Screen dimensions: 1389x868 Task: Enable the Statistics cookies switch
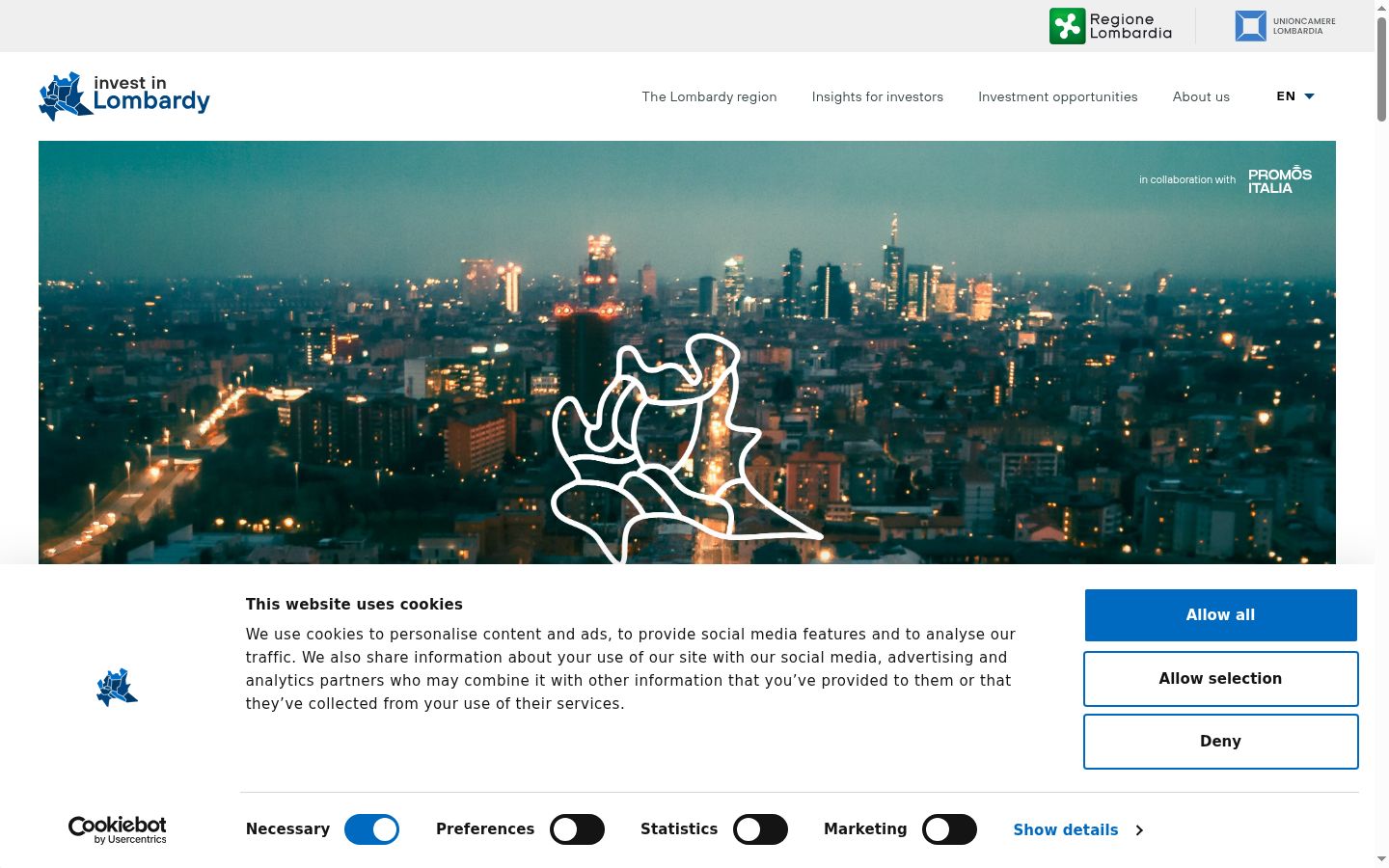pos(760,829)
